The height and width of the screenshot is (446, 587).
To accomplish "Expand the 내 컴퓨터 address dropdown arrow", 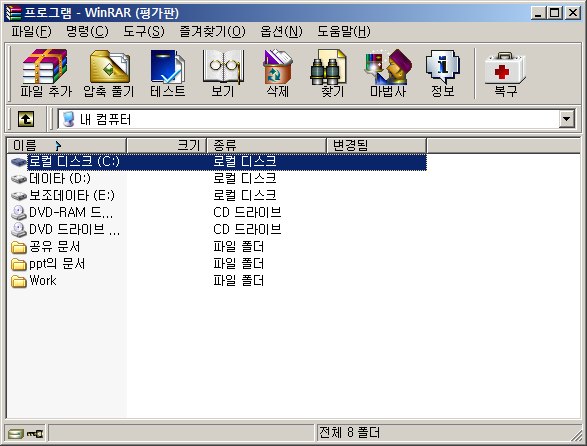I will tap(567, 119).
